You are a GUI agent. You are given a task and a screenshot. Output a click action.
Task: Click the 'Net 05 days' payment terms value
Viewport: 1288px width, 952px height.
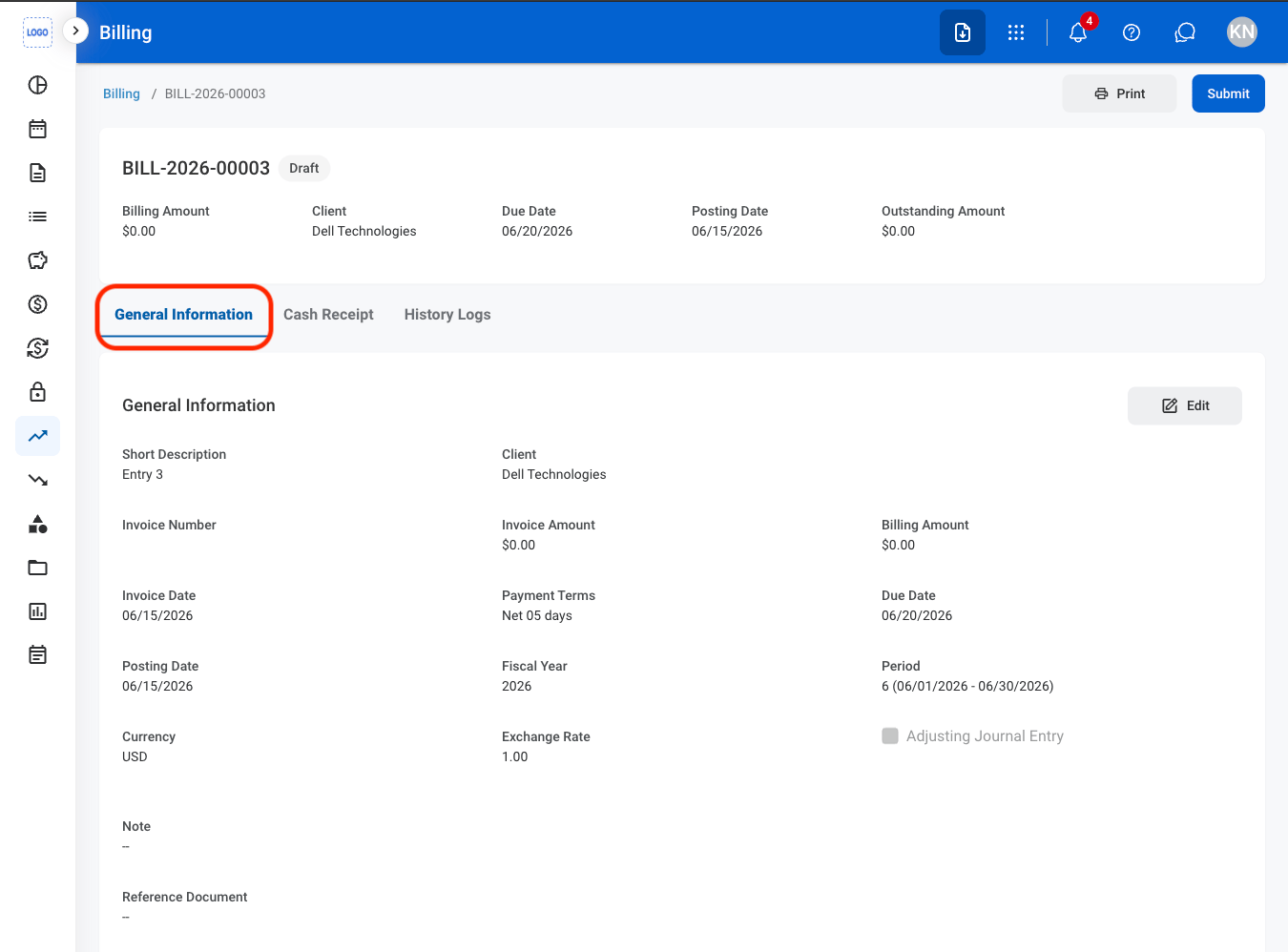537,615
